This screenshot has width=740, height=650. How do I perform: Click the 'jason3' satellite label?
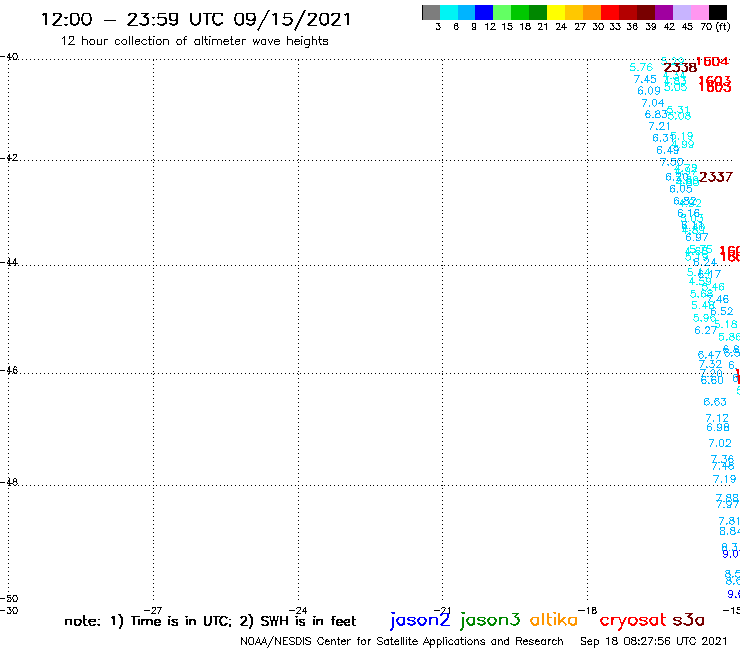(490, 620)
